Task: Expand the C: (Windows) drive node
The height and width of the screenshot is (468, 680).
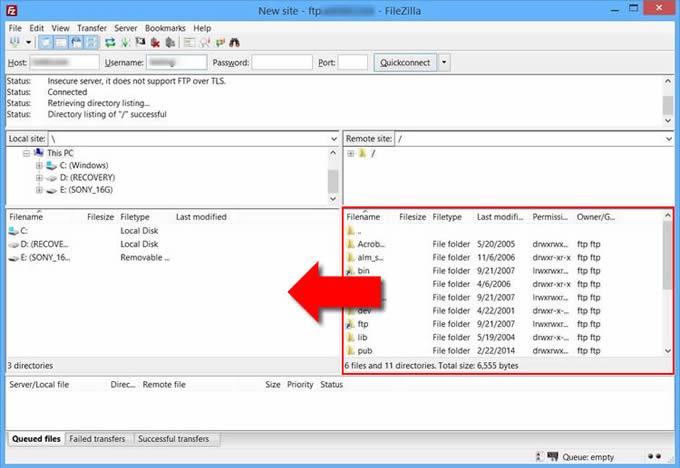Action: [39, 165]
